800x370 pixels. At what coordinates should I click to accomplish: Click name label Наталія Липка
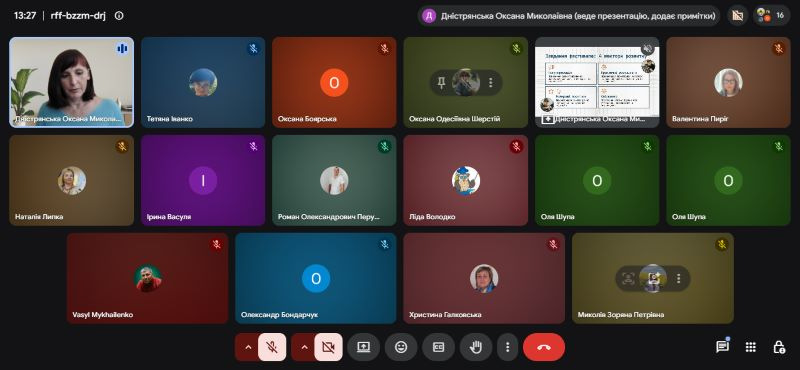coord(39,217)
